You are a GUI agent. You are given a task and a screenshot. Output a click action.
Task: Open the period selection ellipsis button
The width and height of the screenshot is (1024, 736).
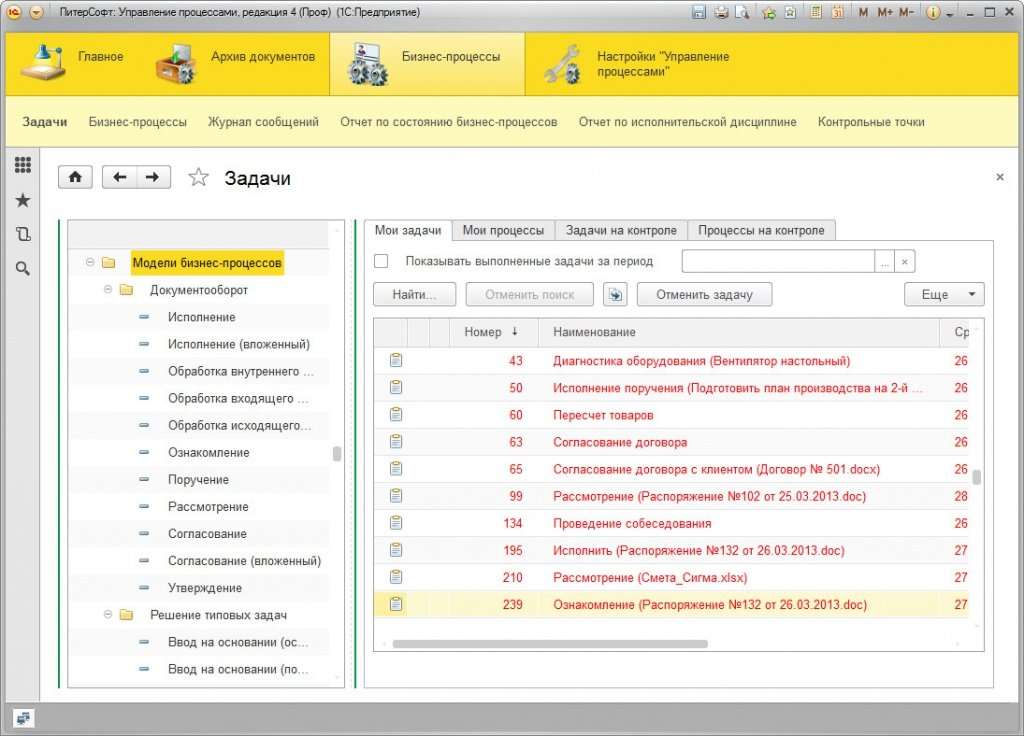tap(885, 261)
